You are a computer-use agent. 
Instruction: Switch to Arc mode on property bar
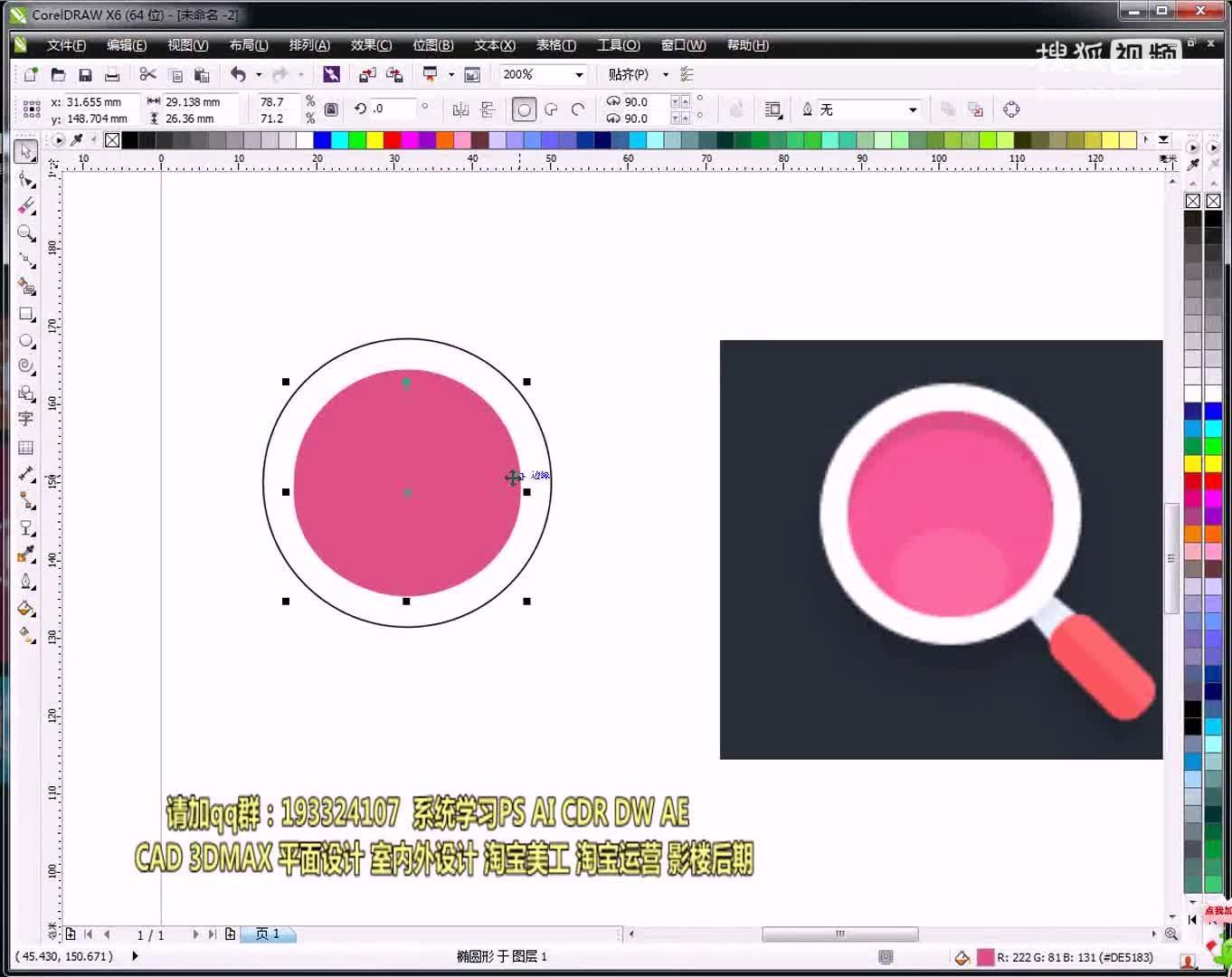(x=580, y=109)
